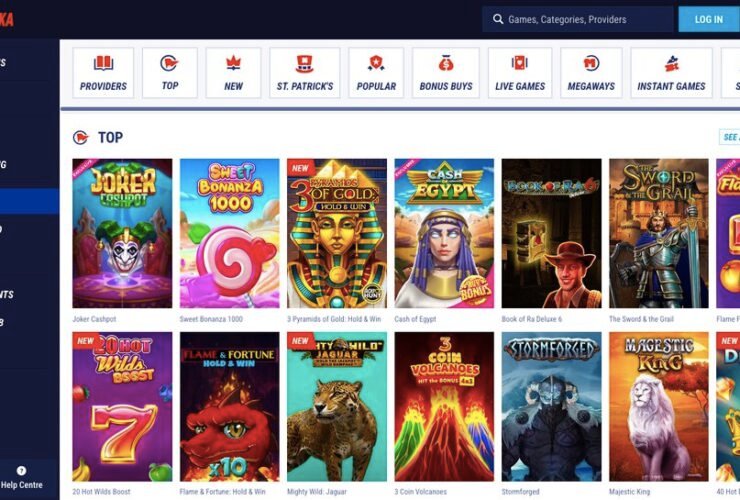Click the Majestic King game title link
The width and height of the screenshot is (740, 500).
629,492
